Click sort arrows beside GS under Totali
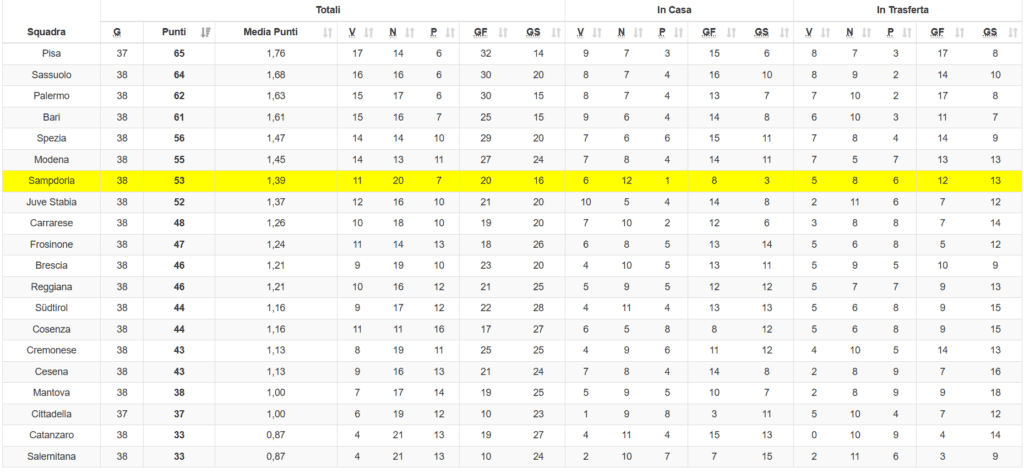The height and width of the screenshot is (473, 1024). coord(551,33)
